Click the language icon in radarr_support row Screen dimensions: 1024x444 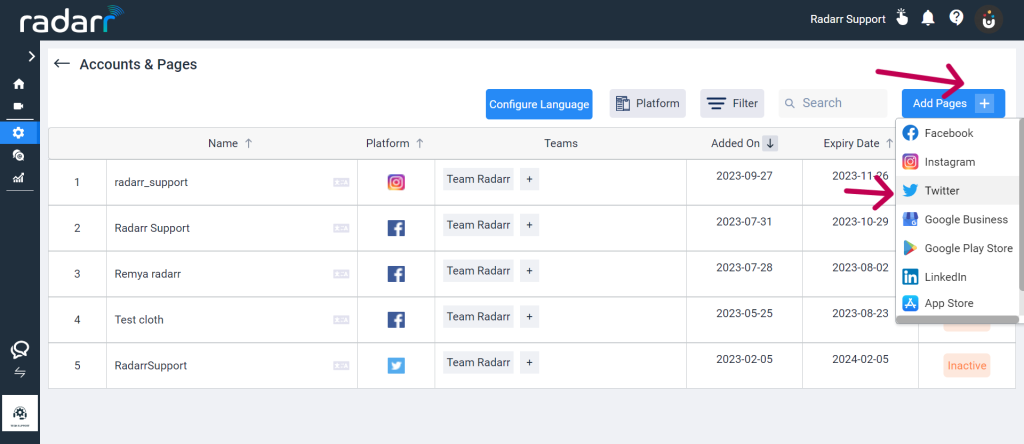pos(341,183)
